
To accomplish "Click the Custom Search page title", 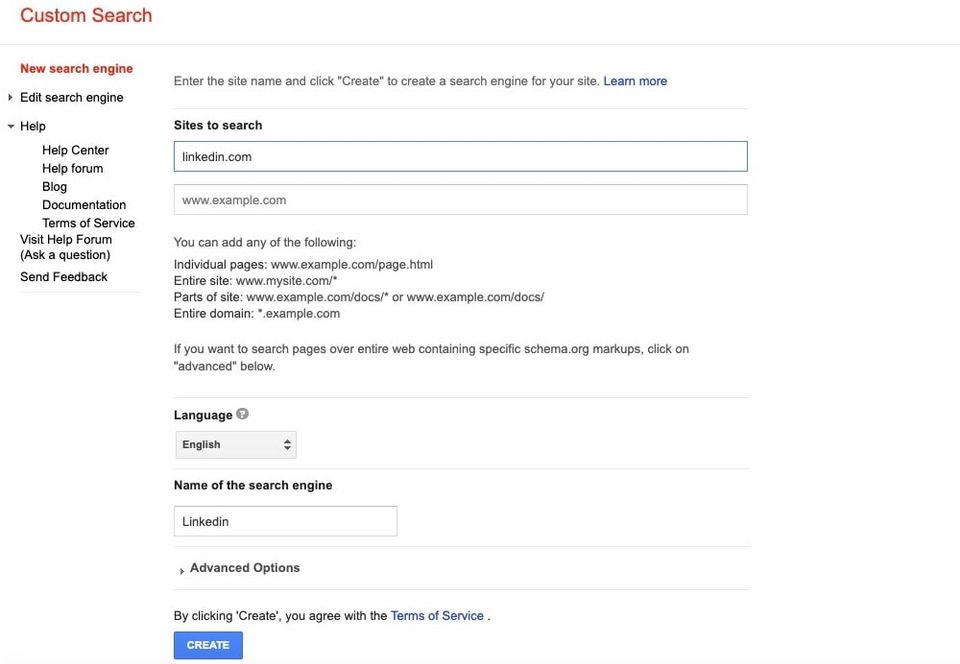I will (x=86, y=15).
